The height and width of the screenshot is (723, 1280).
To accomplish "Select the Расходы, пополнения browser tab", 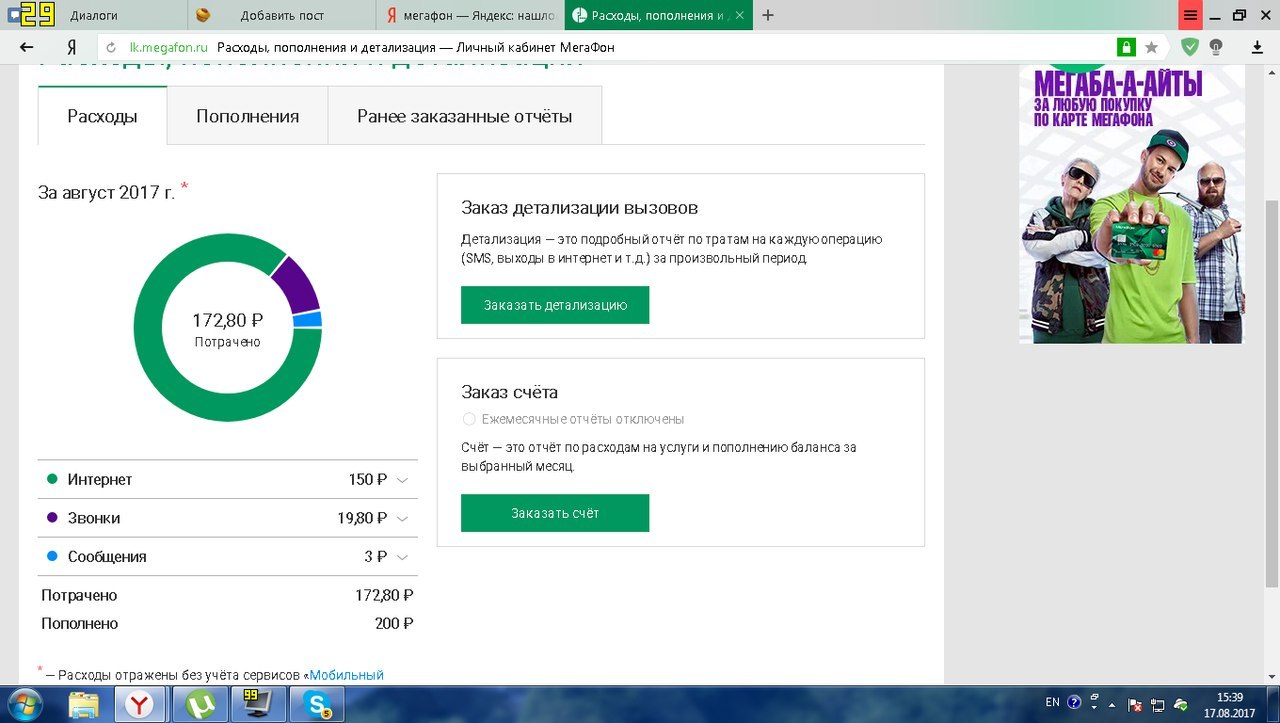I will click(x=658, y=15).
